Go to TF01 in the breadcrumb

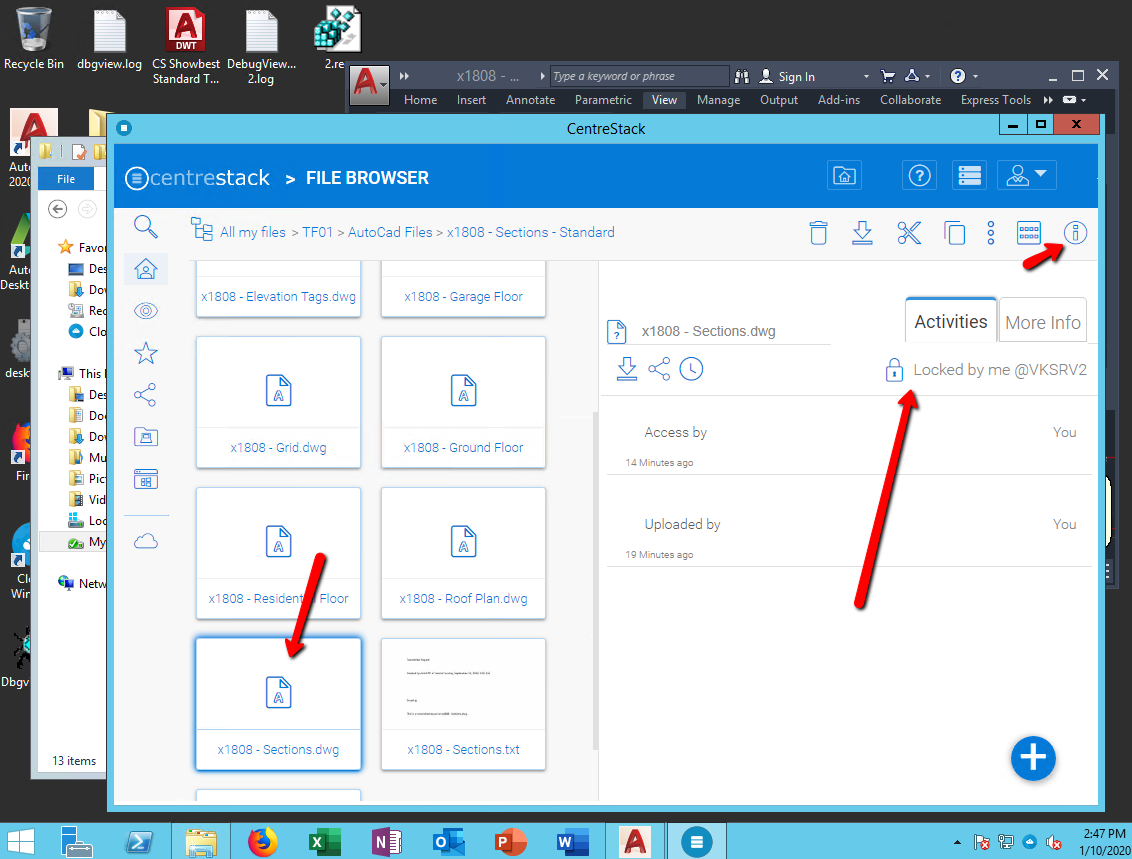[x=317, y=232]
